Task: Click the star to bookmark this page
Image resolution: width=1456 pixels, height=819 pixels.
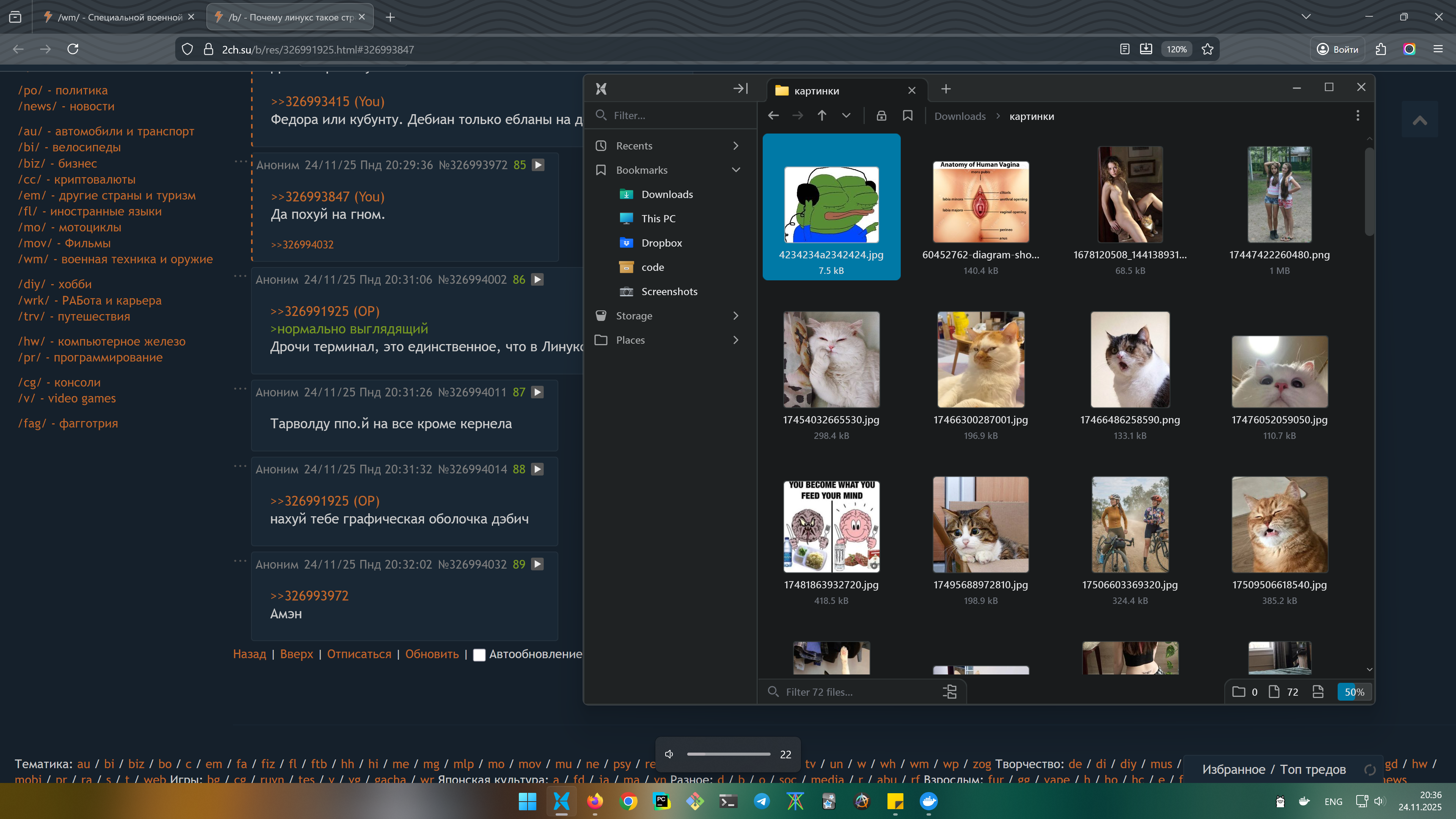Action: point(1207,49)
